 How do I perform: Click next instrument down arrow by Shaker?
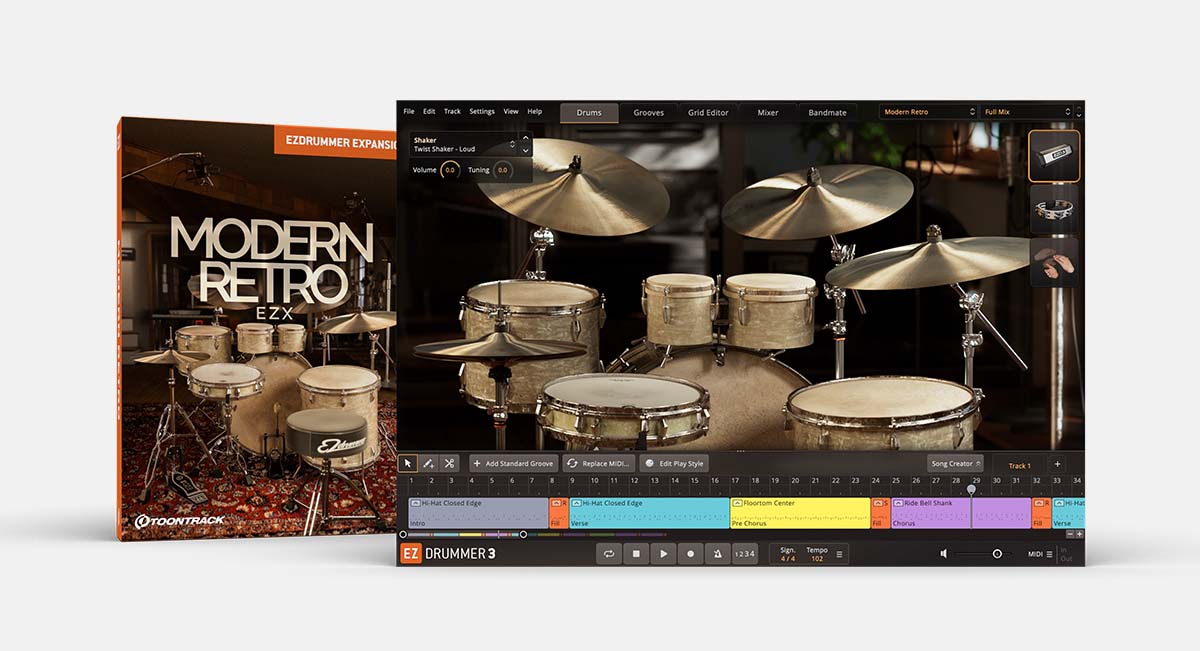(525, 149)
